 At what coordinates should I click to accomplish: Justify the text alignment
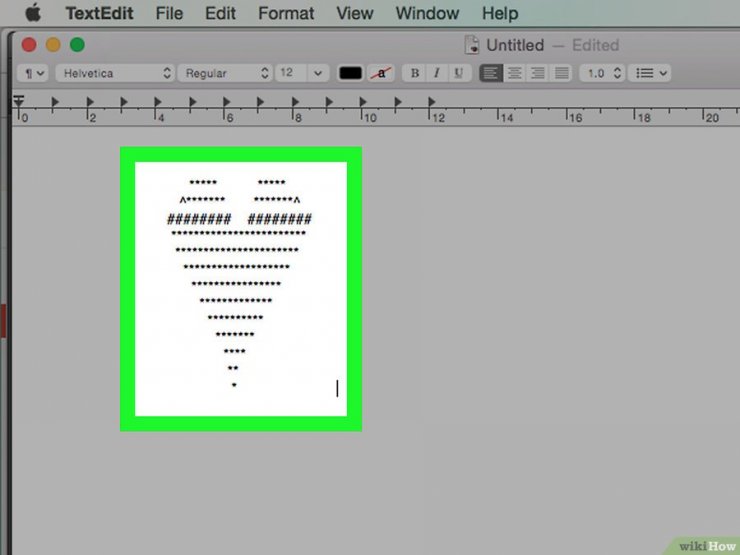tap(561, 73)
